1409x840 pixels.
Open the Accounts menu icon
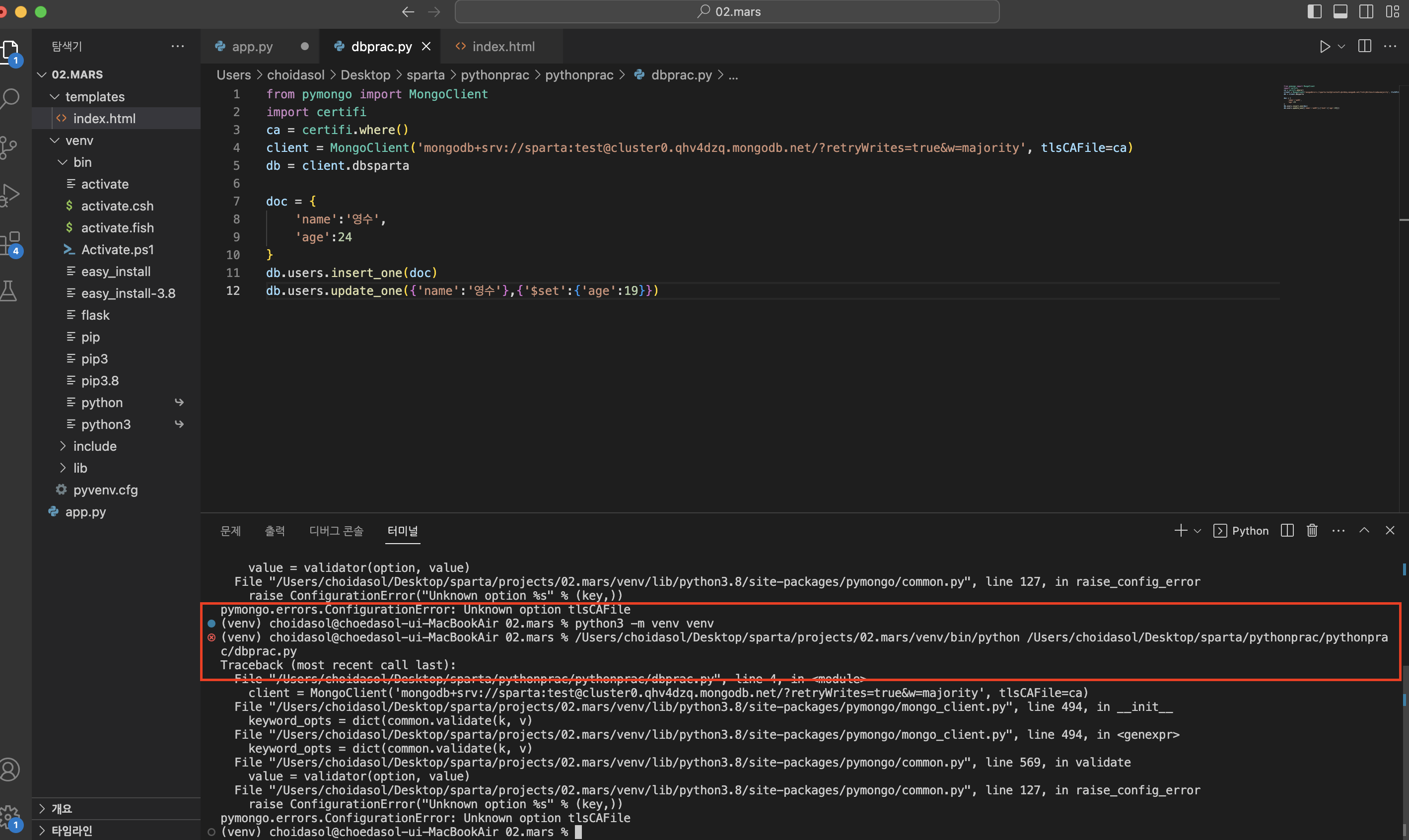pyautogui.click(x=9, y=770)
